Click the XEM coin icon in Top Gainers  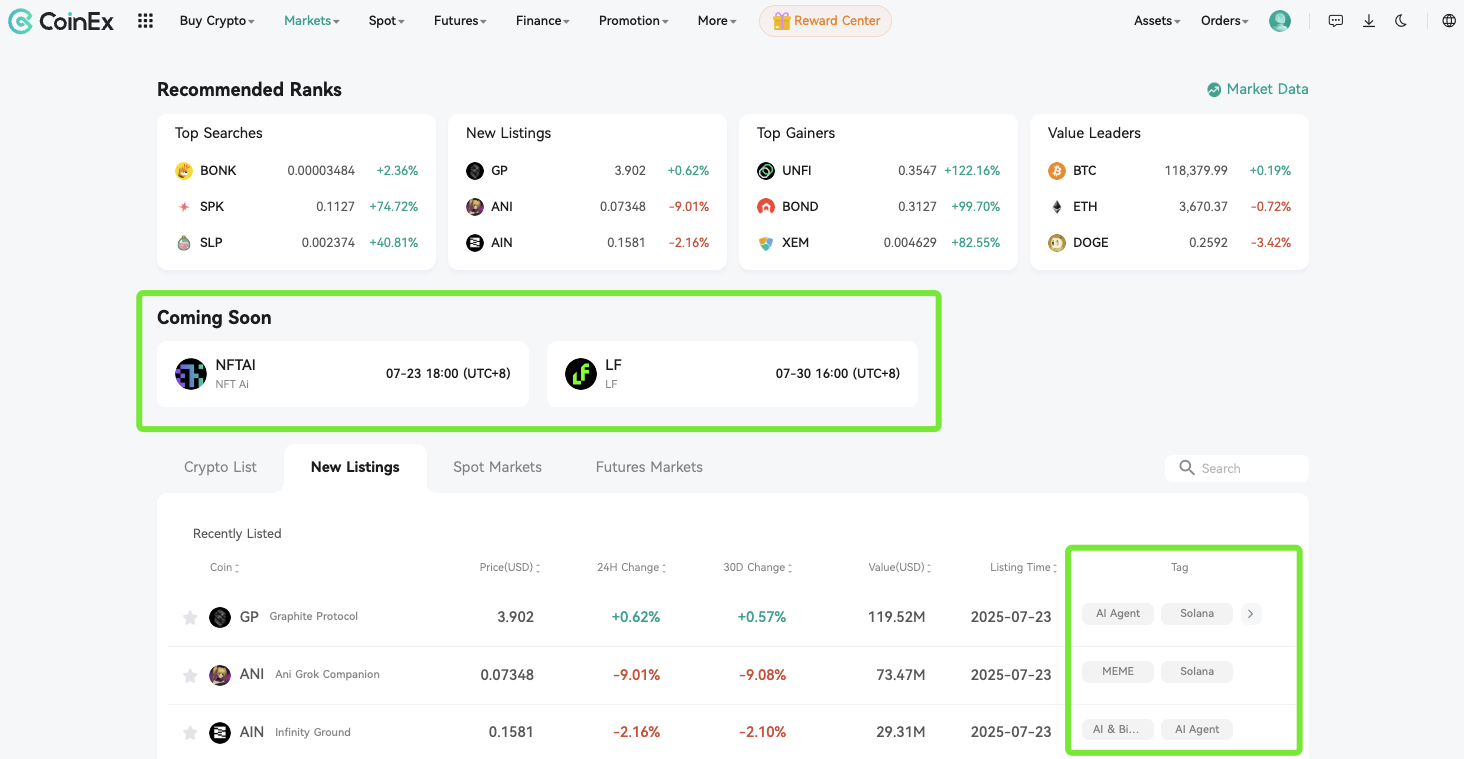(x=766, y=243)
